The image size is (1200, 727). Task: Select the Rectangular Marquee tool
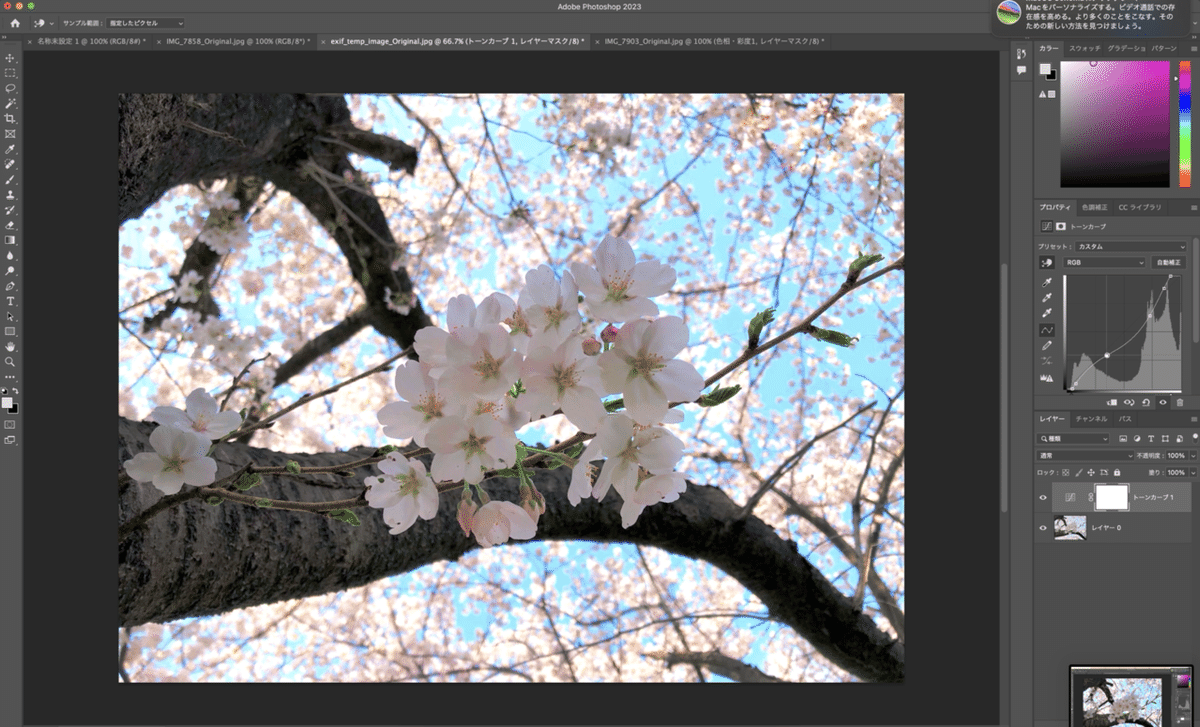[x=11, y=73]
